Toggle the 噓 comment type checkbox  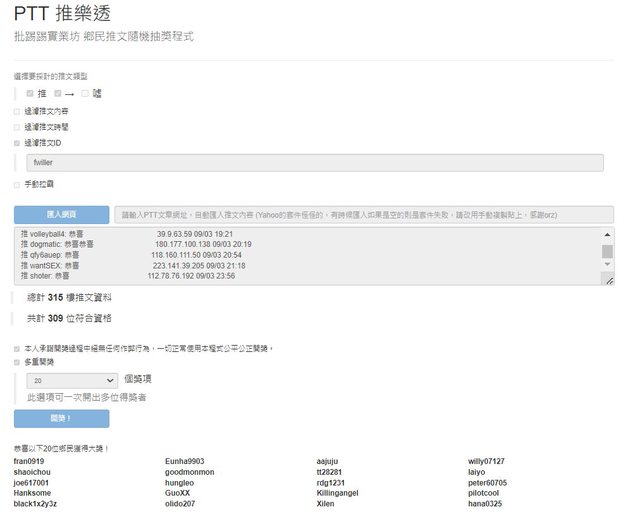click(x=86, y=93)
